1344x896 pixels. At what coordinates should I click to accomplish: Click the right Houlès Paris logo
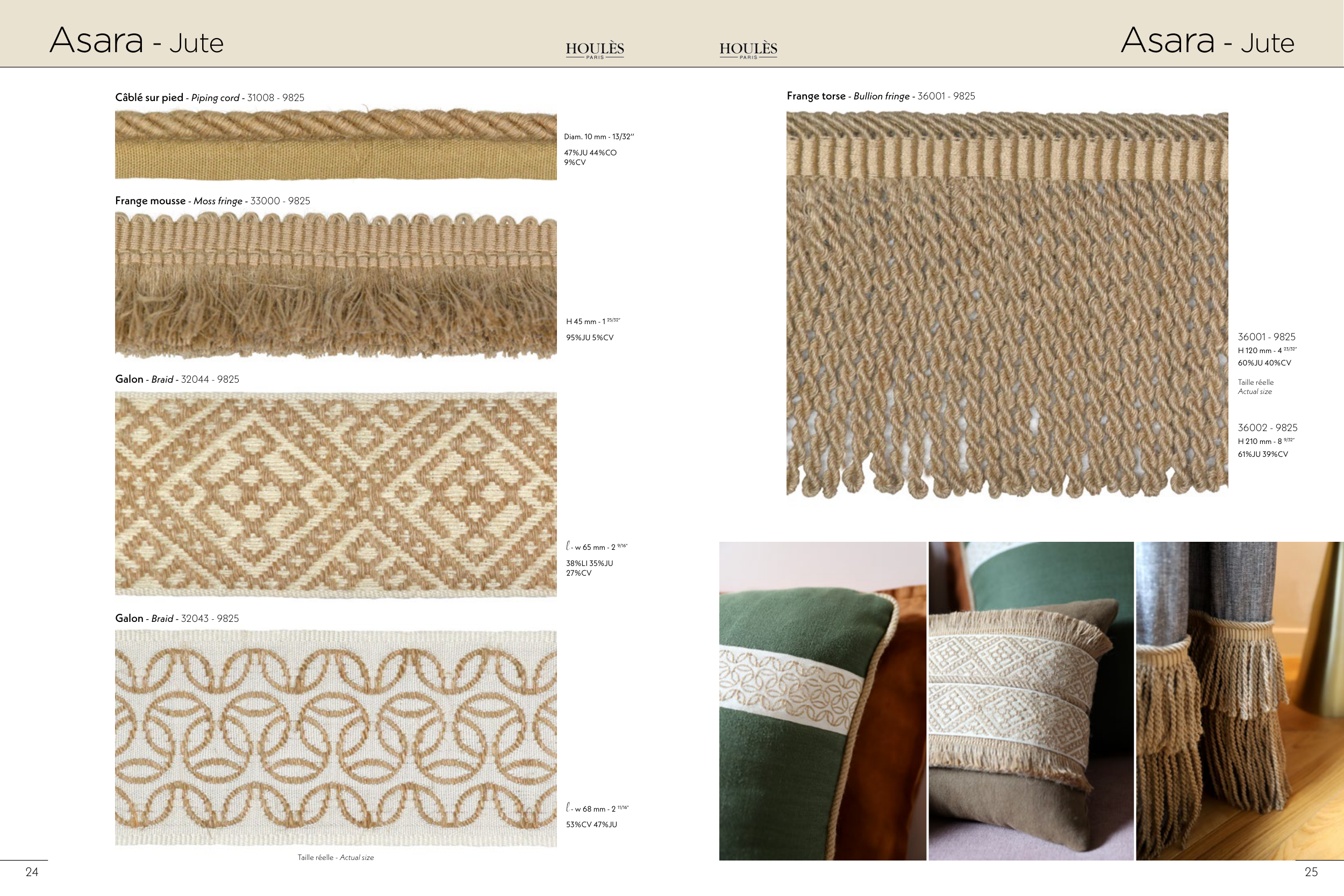point(748,49)
